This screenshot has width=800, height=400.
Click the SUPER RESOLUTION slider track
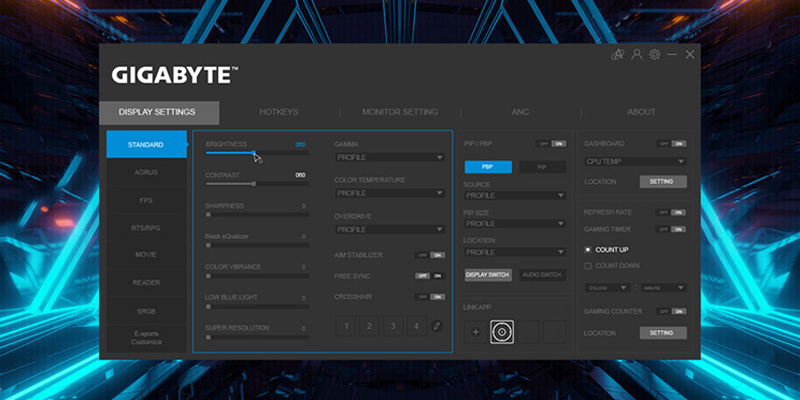coord(257,337)
